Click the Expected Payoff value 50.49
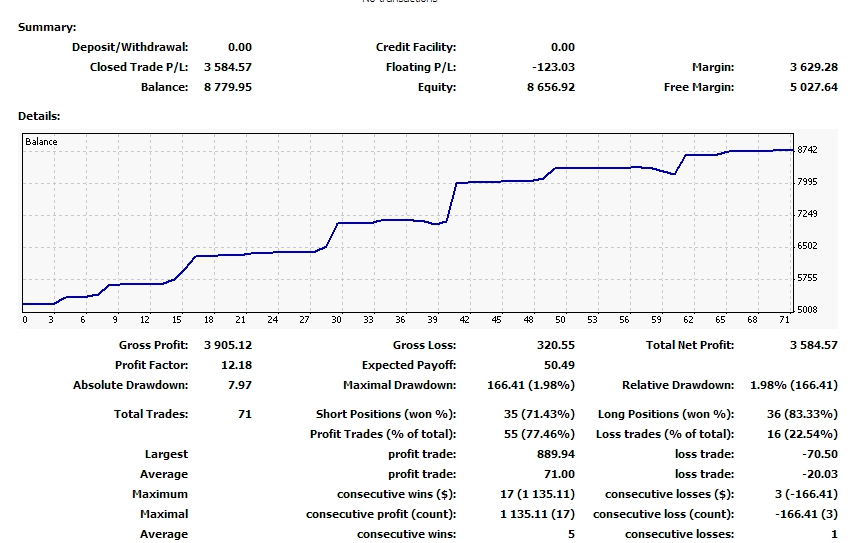866x543 pixels. [559, 365]
